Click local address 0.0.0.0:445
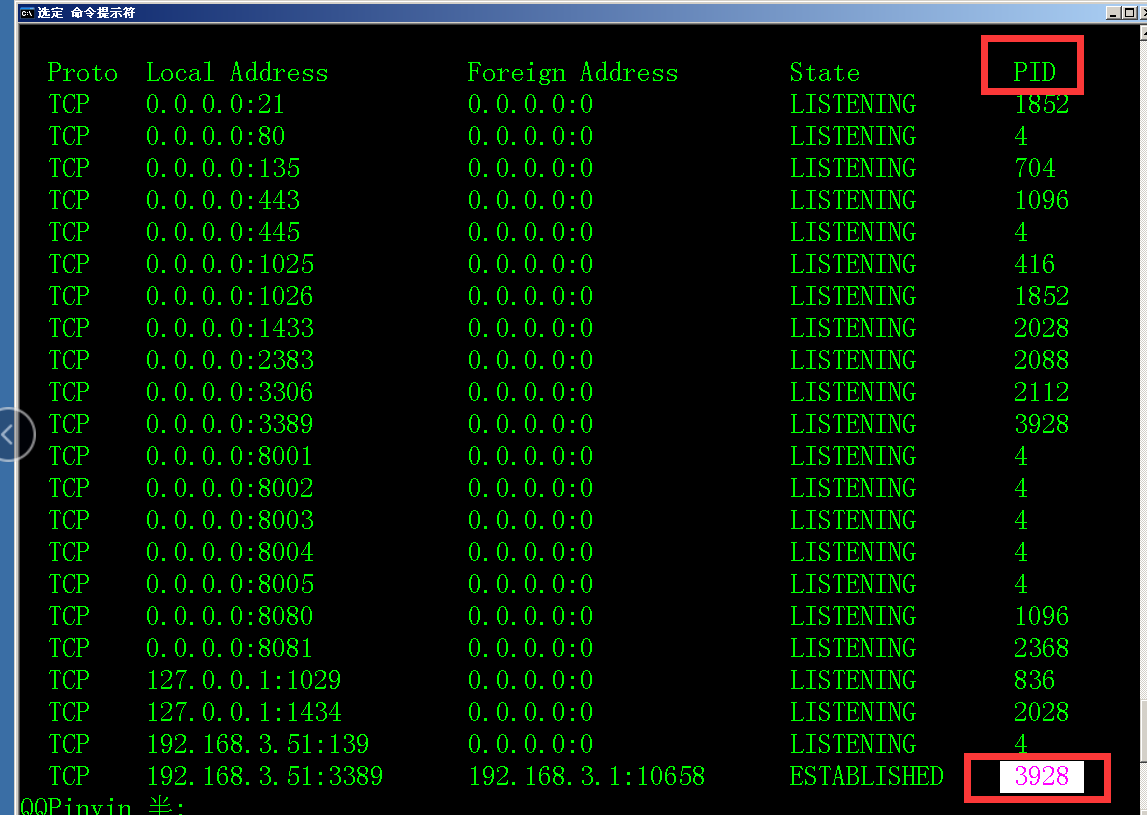The height and width of the screenshot is (815, 1147). point(223,233)
